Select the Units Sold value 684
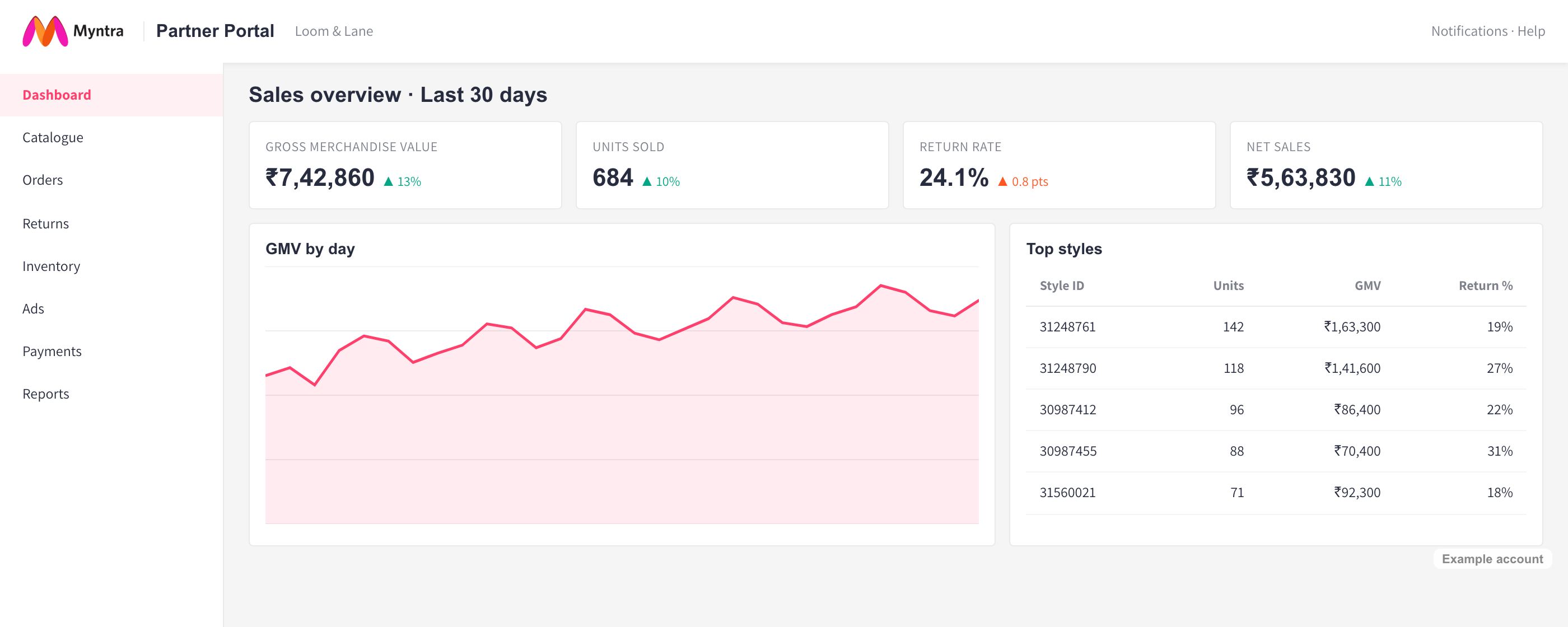This screenshot has height=627, width=1568. coord(613,178)
